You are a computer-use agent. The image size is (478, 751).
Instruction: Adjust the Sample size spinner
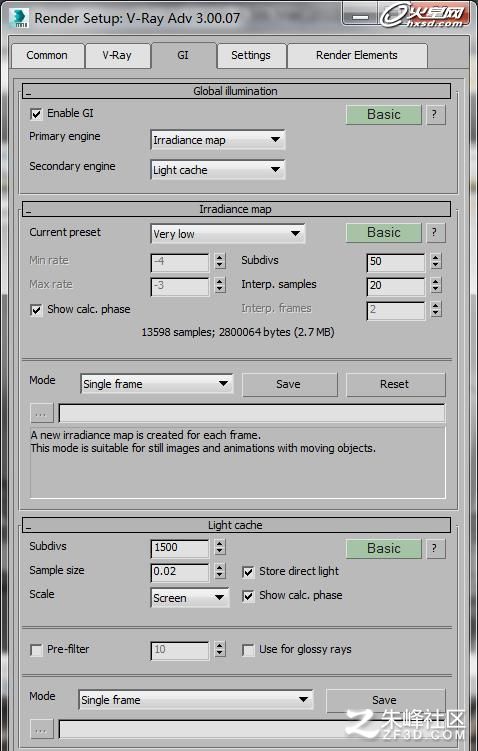pyautogui.click(x=219, y=571)
